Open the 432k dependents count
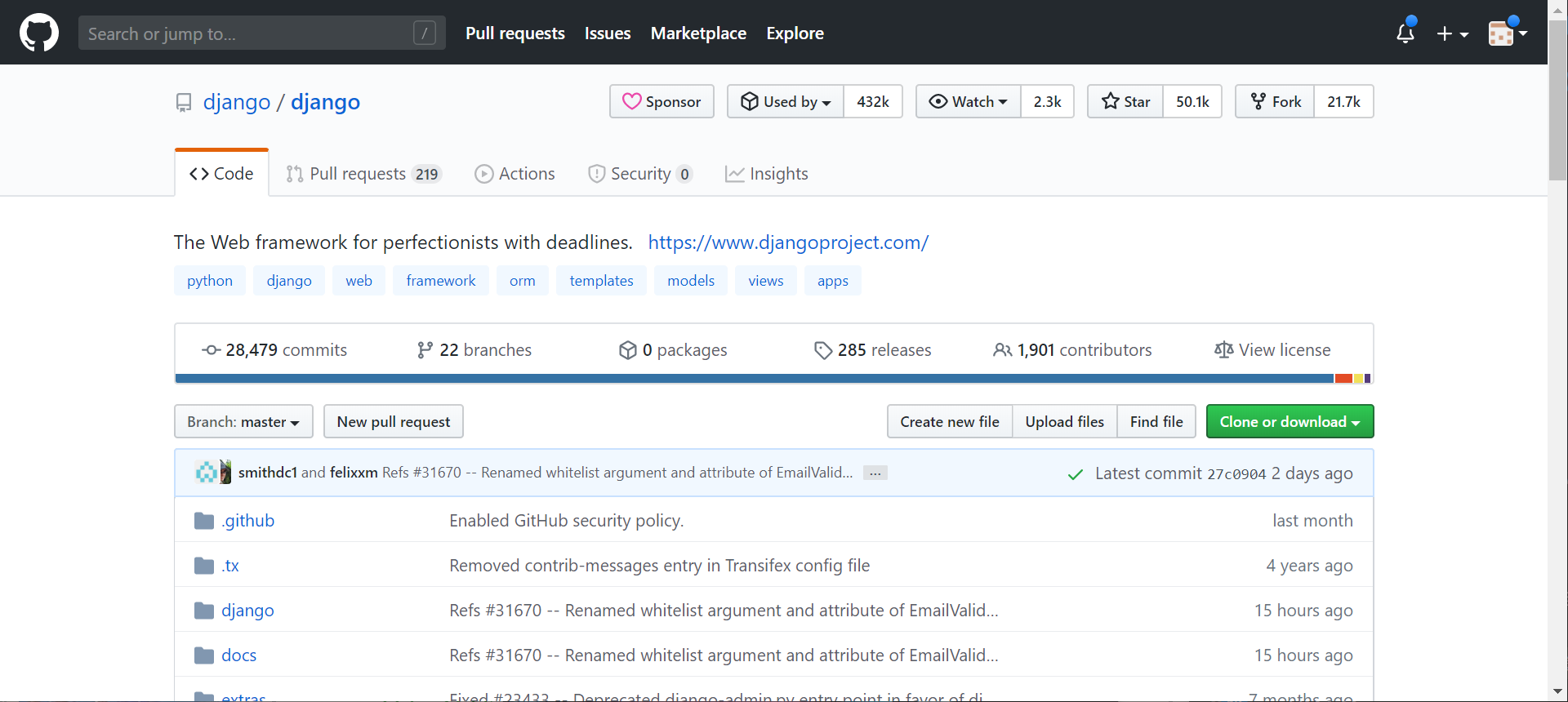This screenshot has width=1568, height=702. [x=873, y=101]
